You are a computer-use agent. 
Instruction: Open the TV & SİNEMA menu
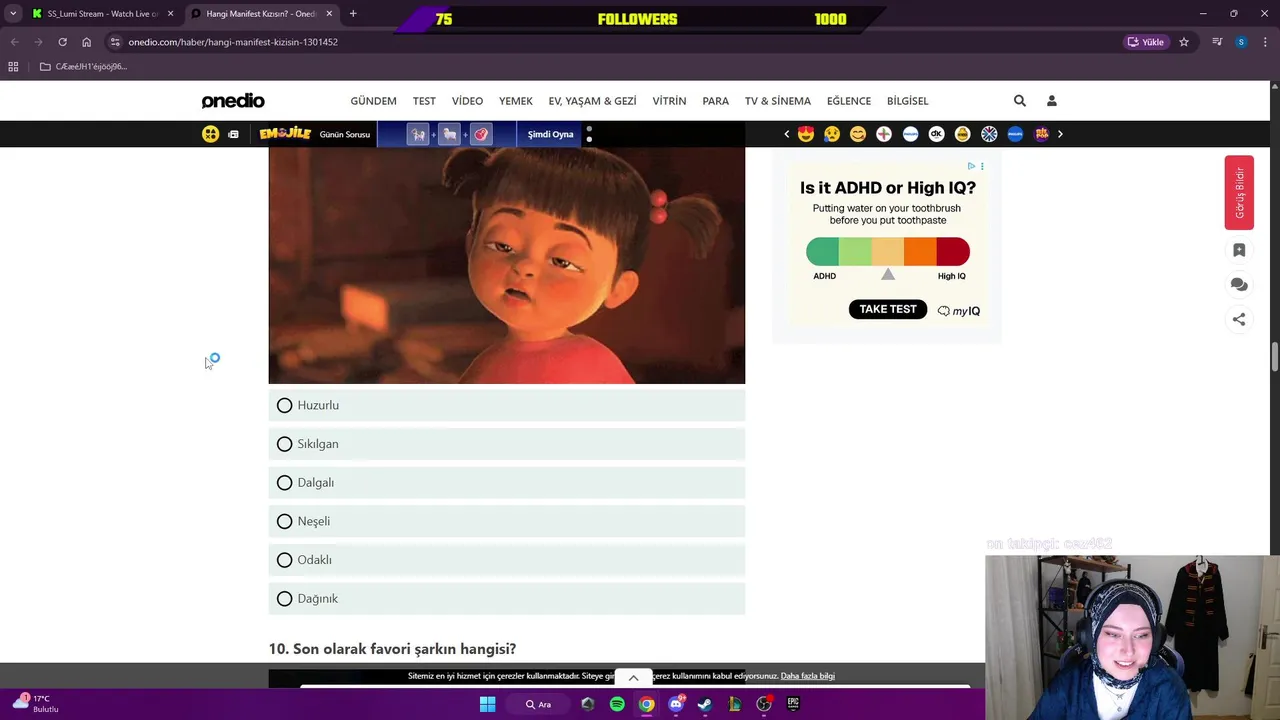tap(778, 101)
